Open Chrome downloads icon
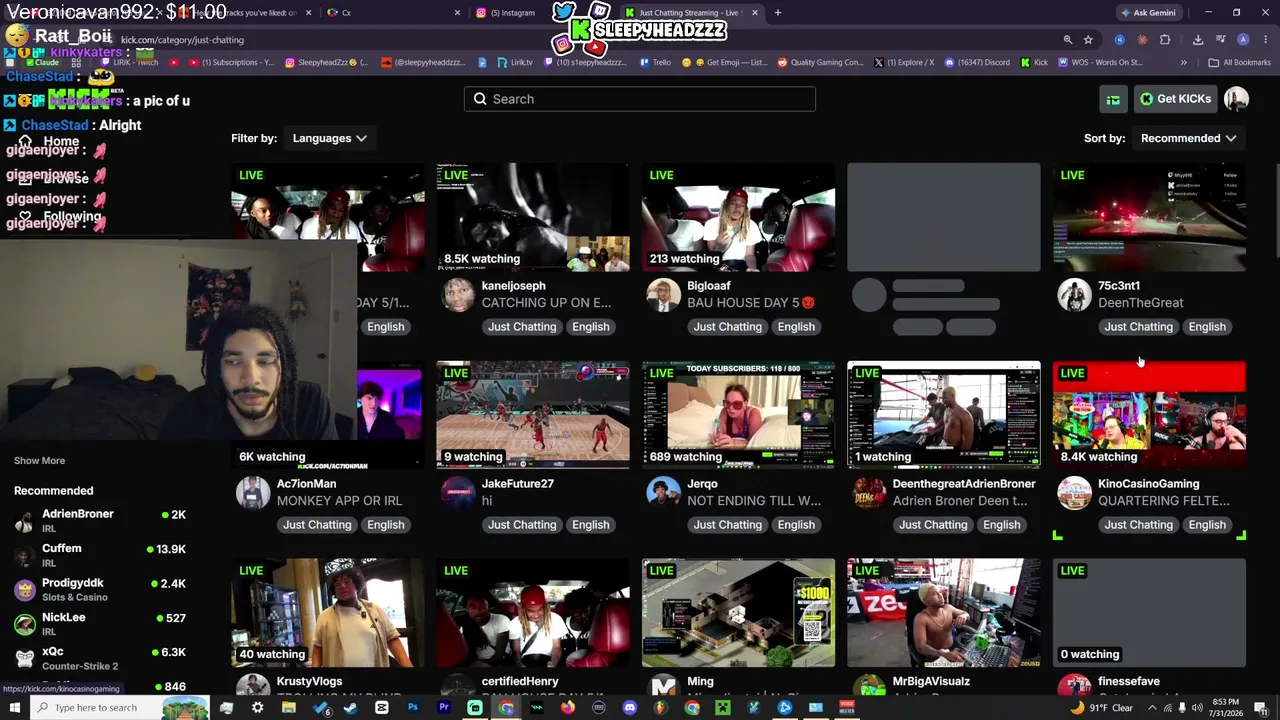This screenshot has height=720, width=1280. 1198,40
